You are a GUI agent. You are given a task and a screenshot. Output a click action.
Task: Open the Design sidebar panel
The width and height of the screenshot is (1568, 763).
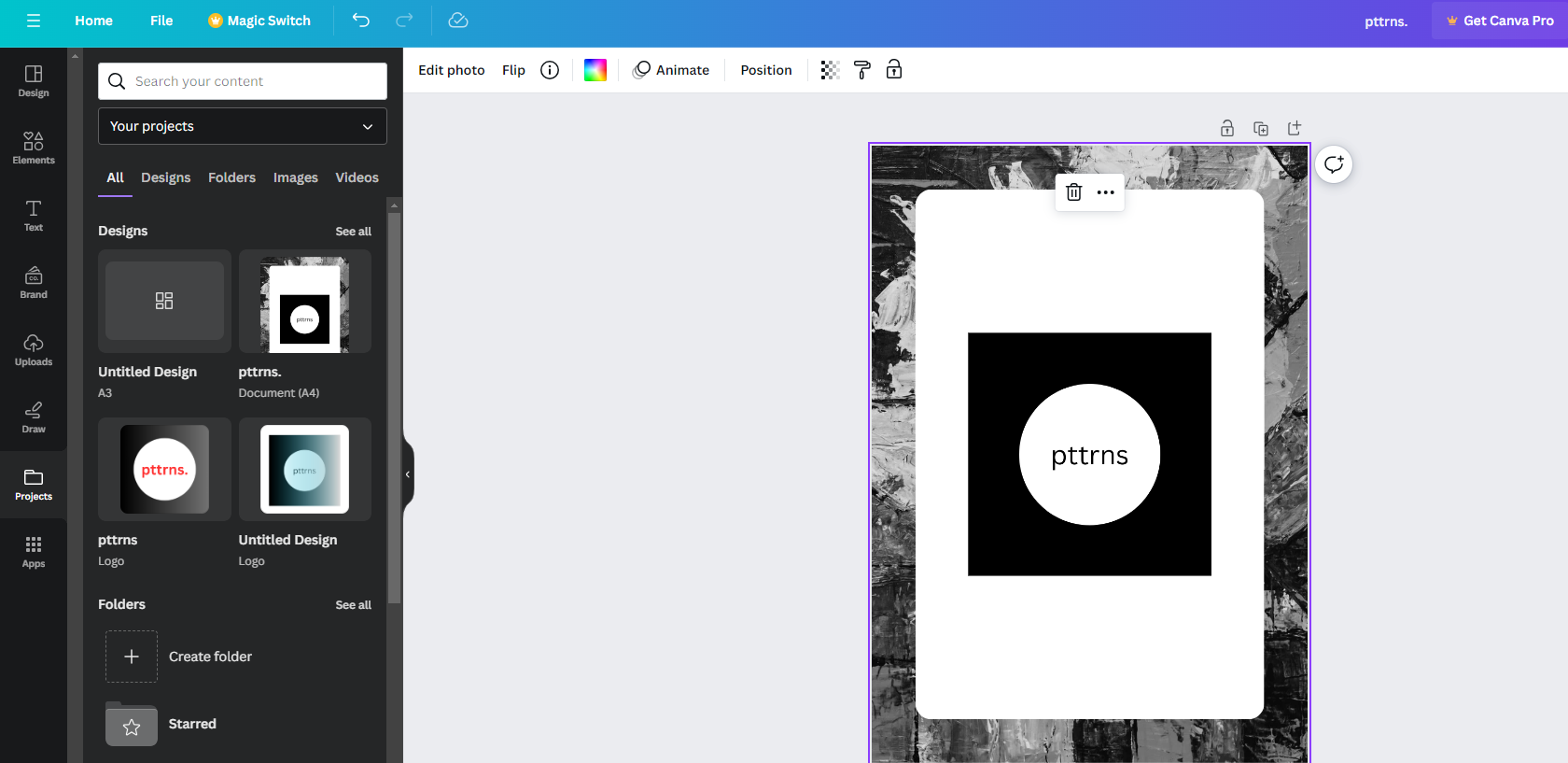point(34,81)
